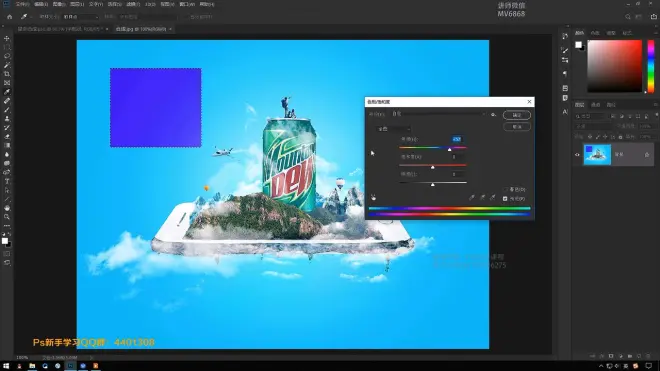
Task: Click the OK button in Hue/Saturation dialog
Action: (516, 115)
